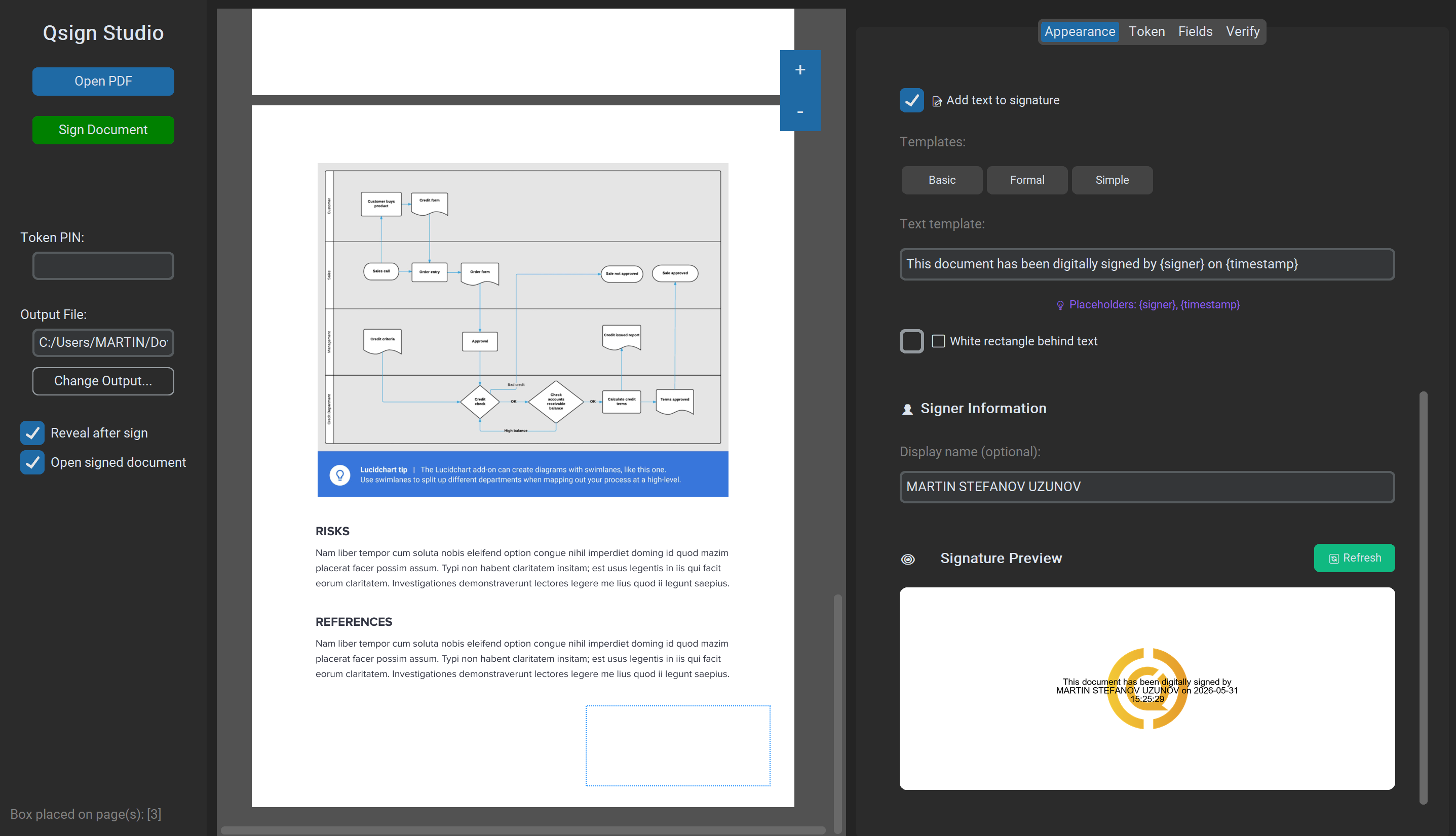Click the Qsign Studio title
The width and height of the screenshot is (1456, 836).
tap(103, 33)
